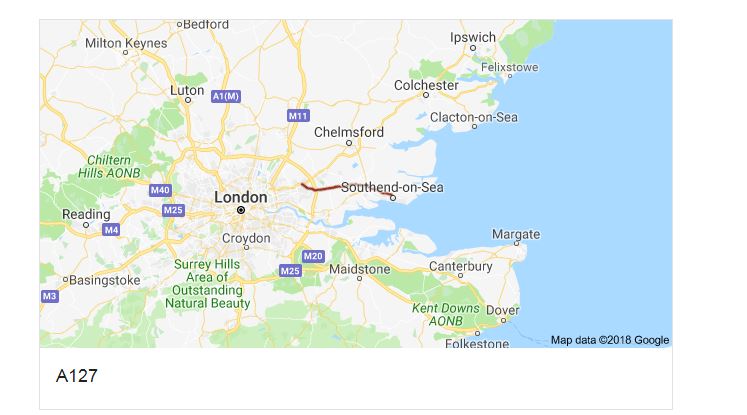747x415 pixels.
Task: Click the Canterbury town label
Action: click(461, 266)
